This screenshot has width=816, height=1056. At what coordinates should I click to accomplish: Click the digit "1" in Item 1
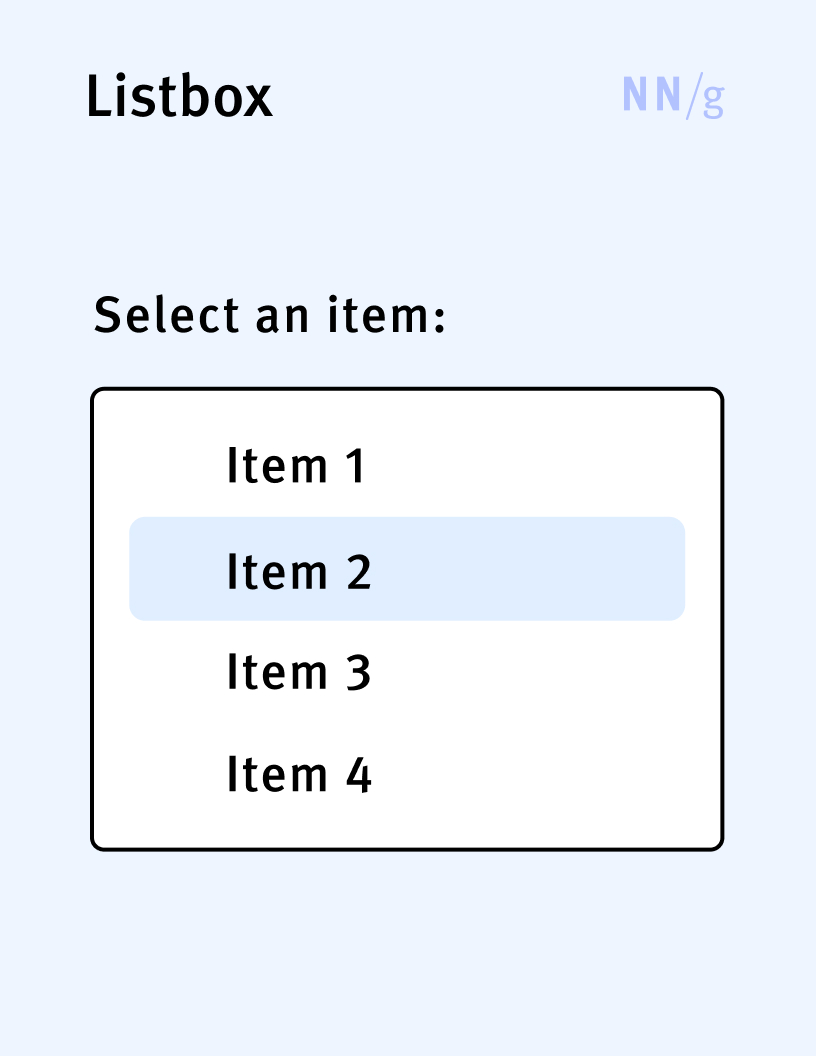356,467
